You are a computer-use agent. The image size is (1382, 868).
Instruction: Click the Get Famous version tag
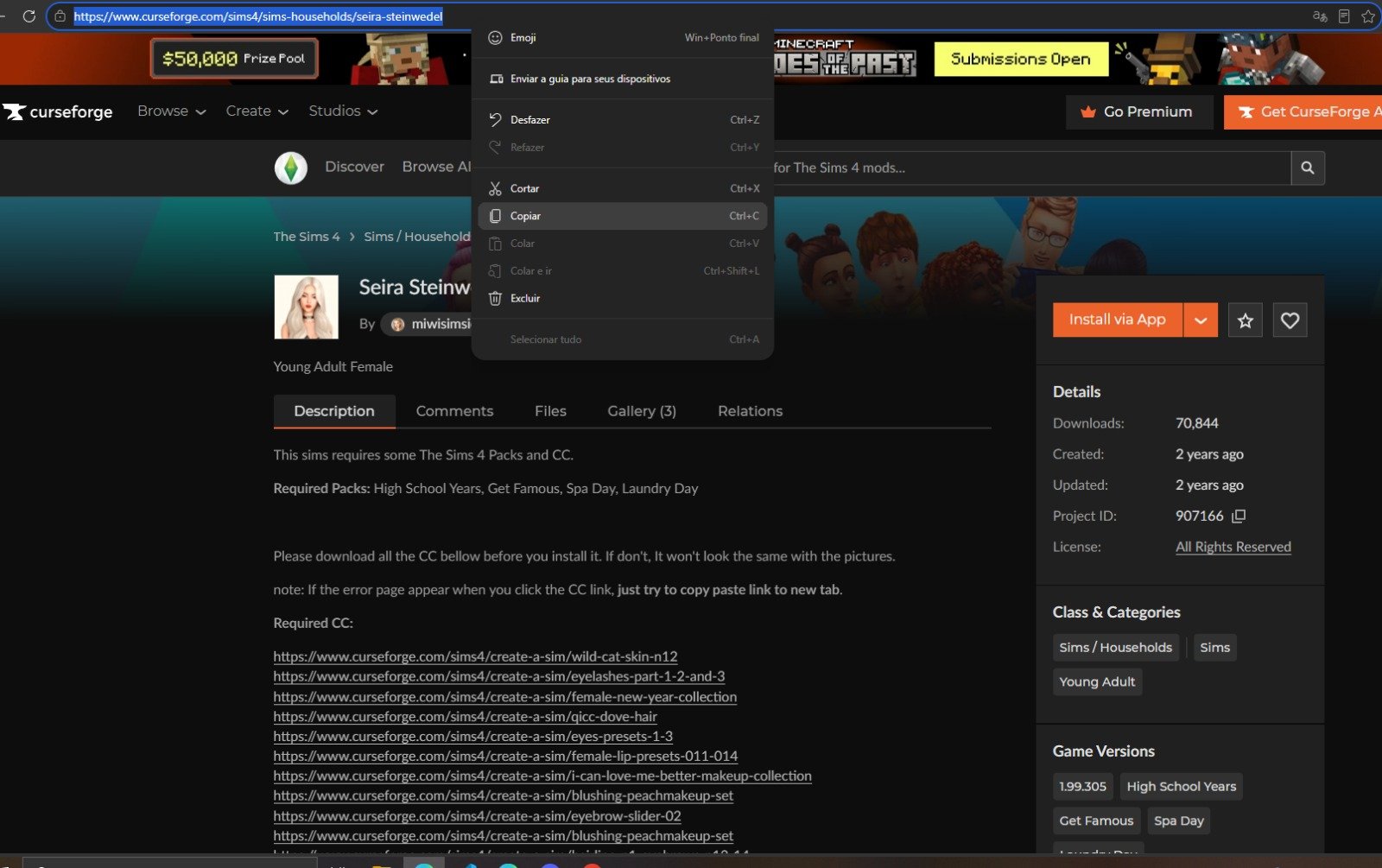point(1096,821)
